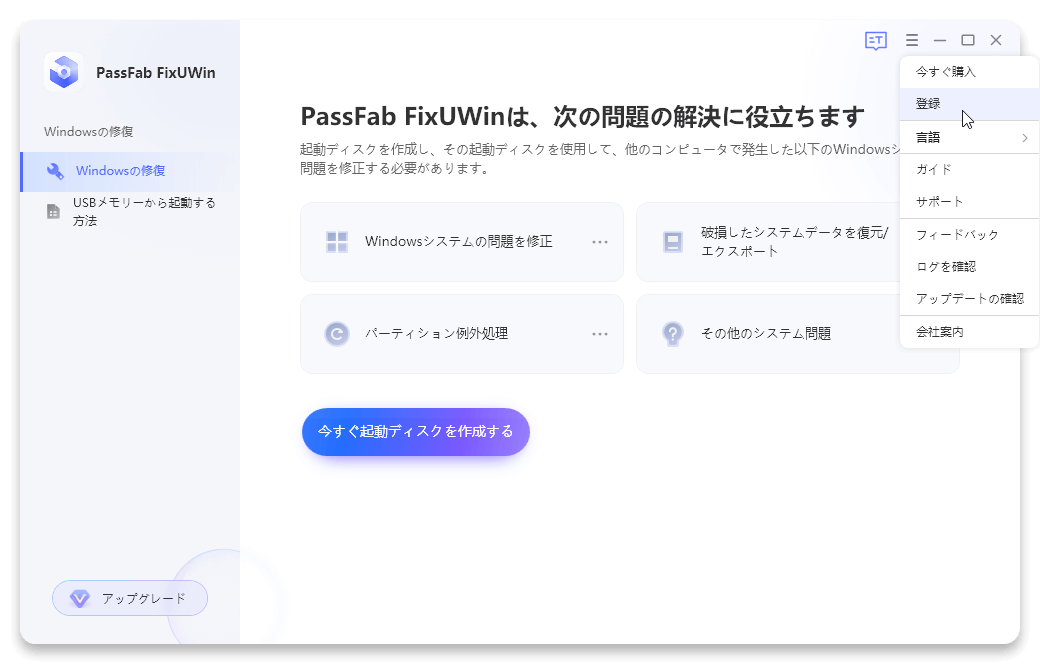Open USBメモリーから起動する方法 sidebar item
Image resolution: width=1040 pixels, height=664 pixels.
(130, 212)
